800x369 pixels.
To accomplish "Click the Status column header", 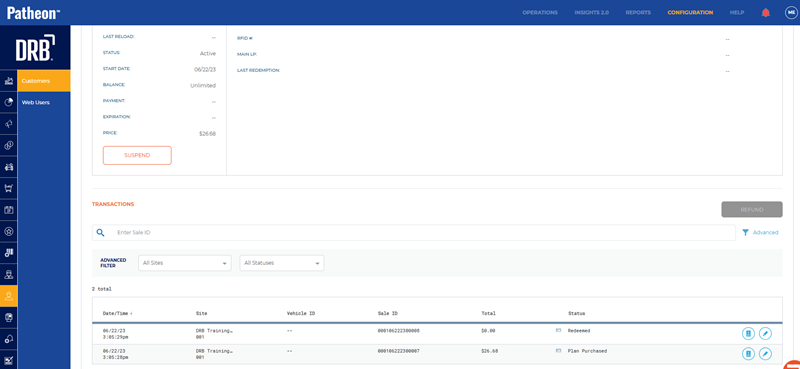I will tap(577, 313).
